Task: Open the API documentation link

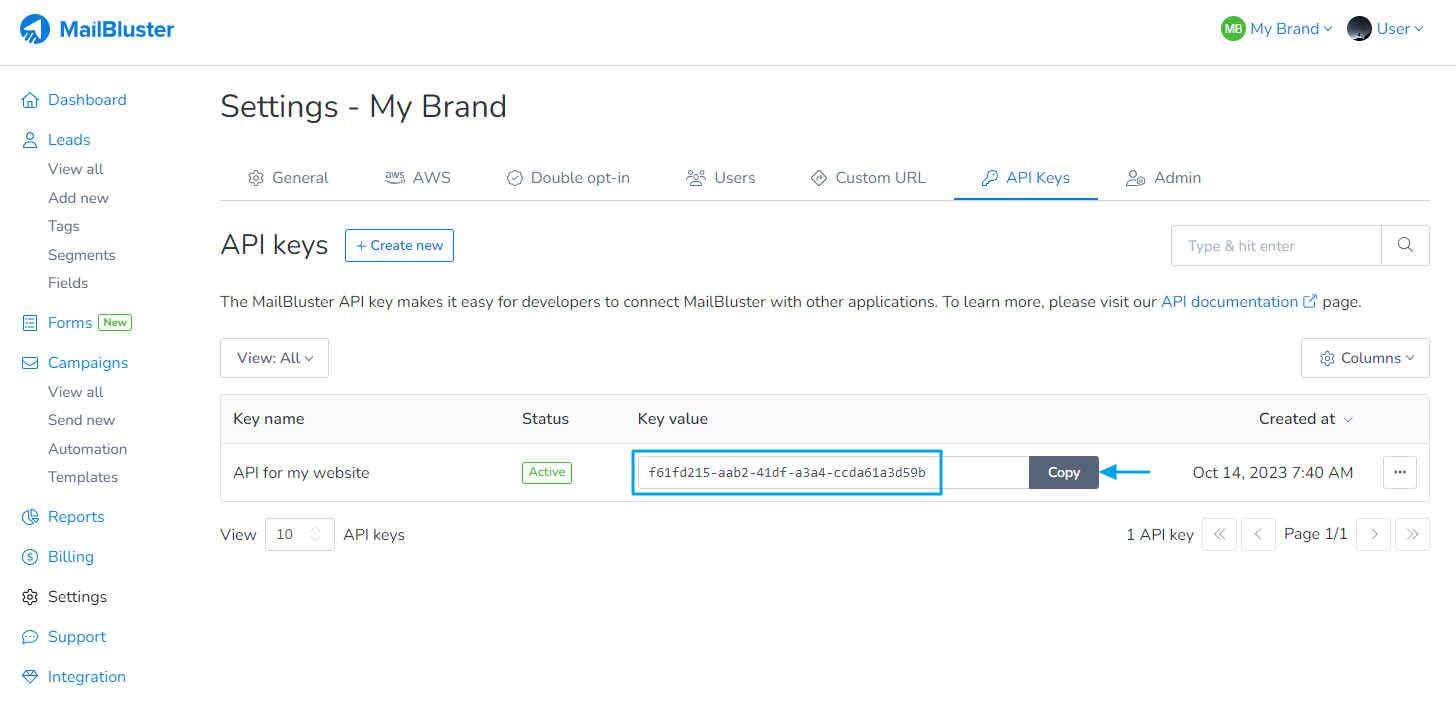Action: tap(1239, 301)
